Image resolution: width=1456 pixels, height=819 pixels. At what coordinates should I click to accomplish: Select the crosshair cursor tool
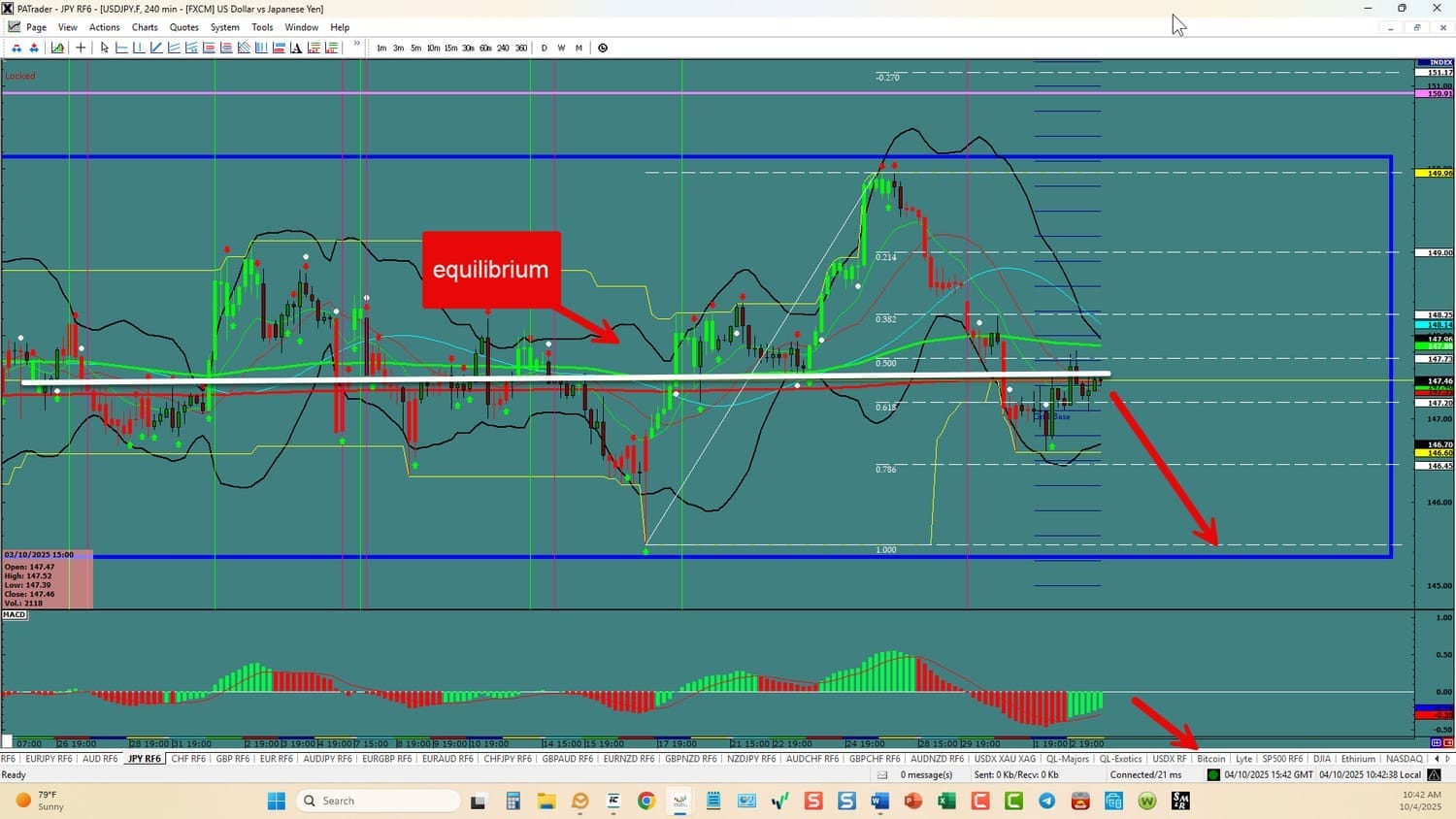(x=81, y=48)
